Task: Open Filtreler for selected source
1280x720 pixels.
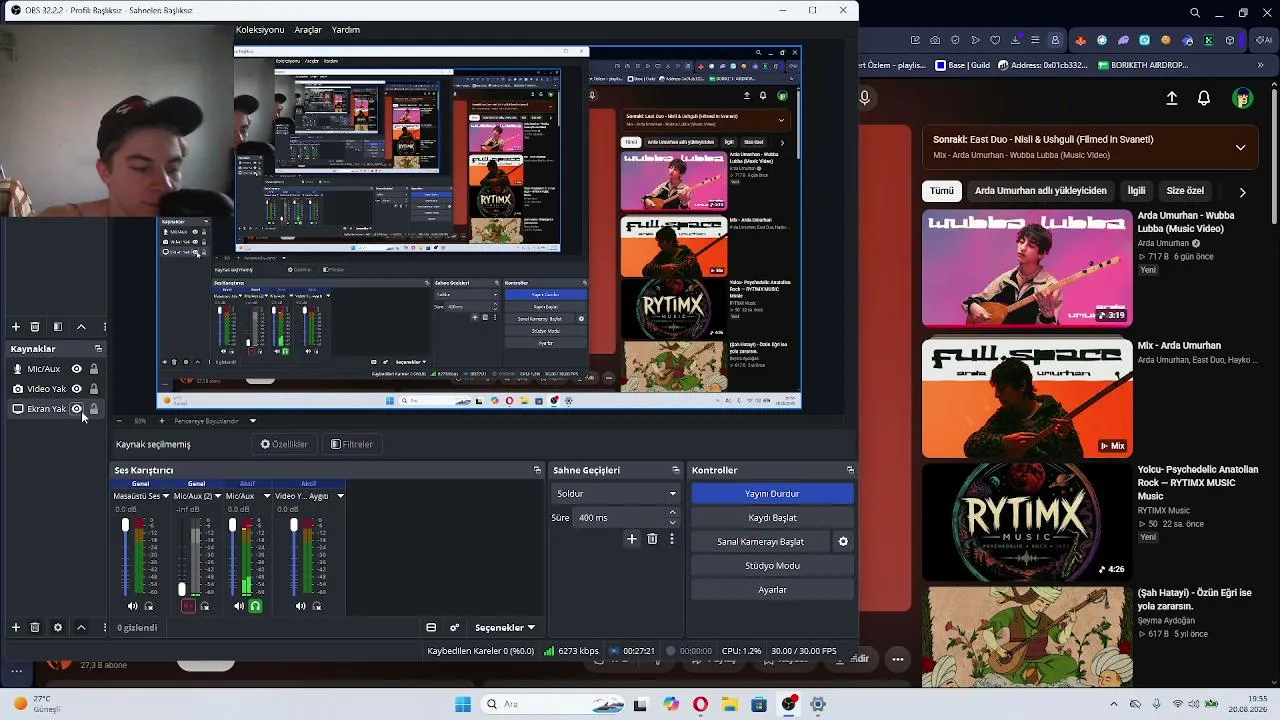Action: [351, 444]
